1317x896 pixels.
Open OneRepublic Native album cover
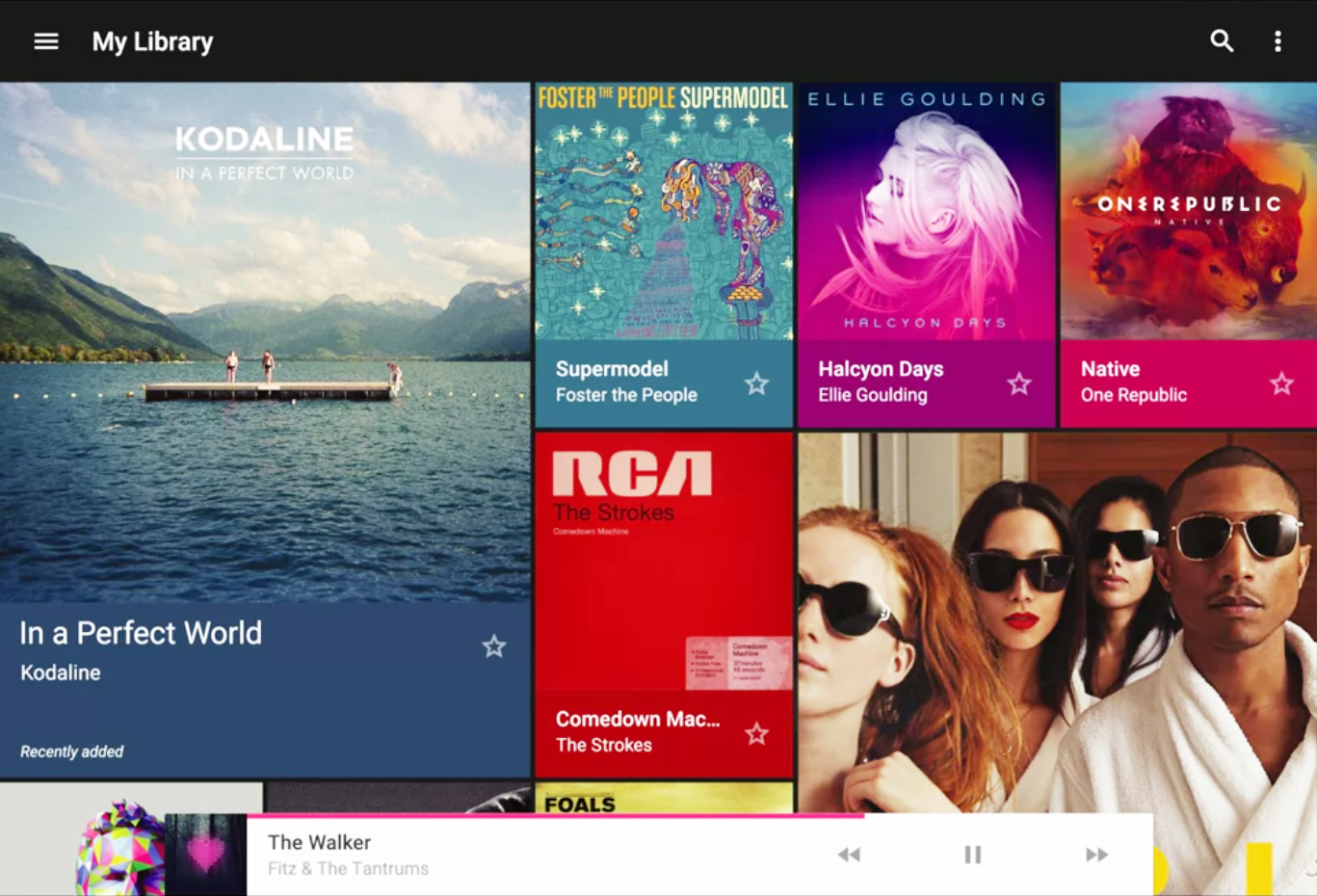tap(1189, 211)
